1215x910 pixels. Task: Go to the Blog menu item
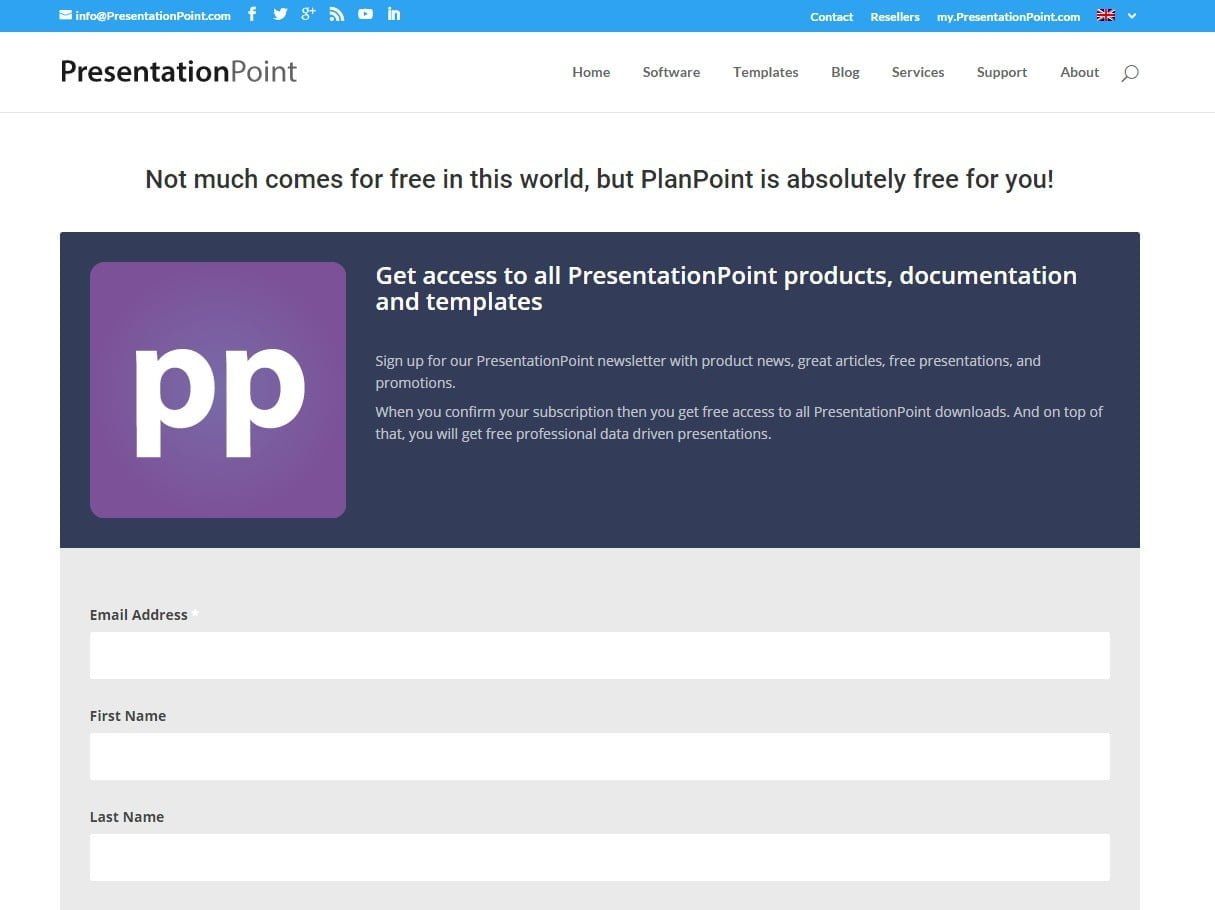coord(845,72)
